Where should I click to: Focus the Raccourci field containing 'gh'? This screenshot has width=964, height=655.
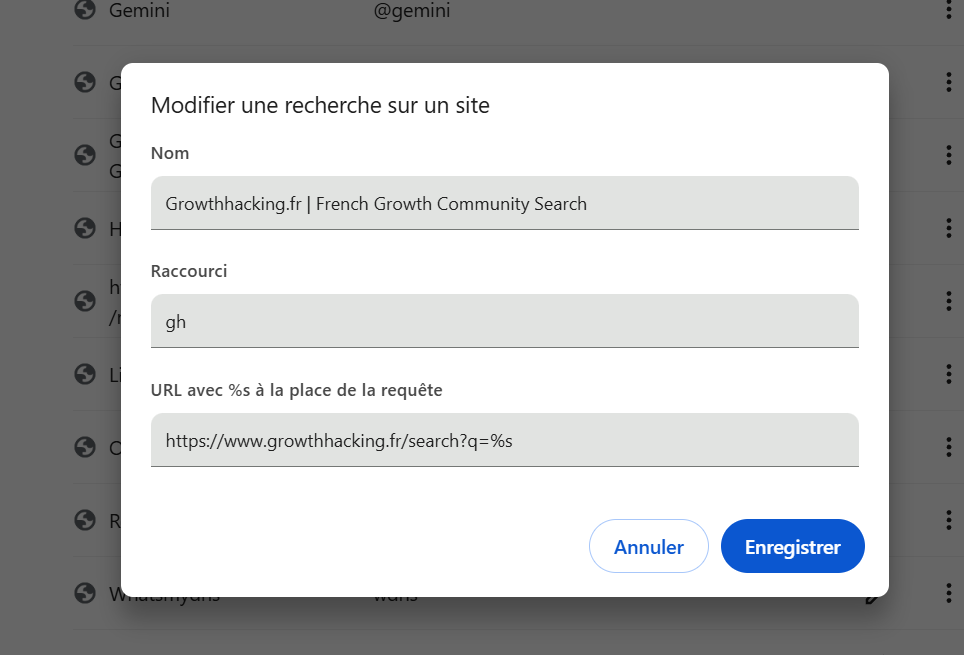coord(504,321)
